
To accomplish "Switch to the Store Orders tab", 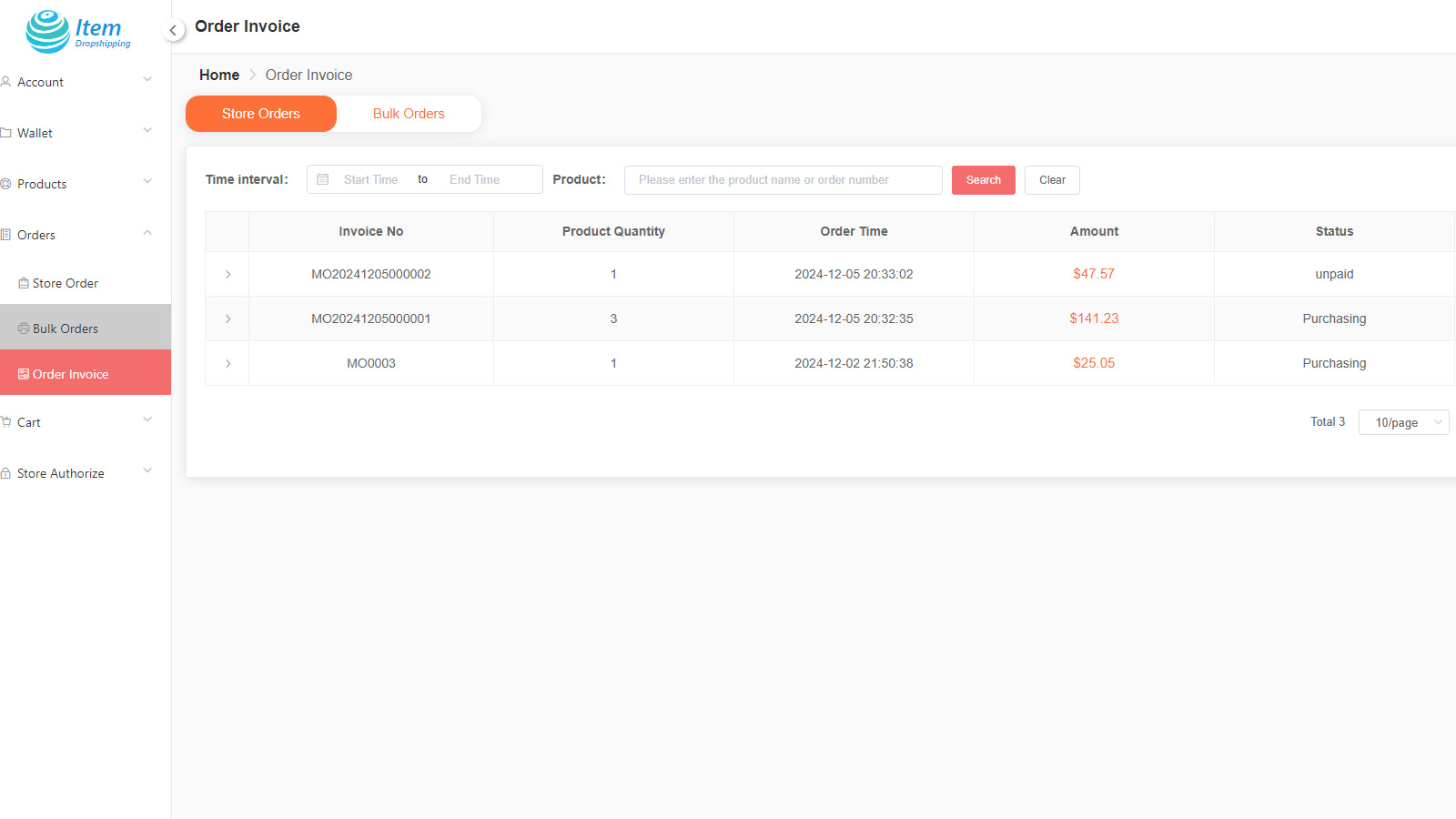I will click(x=261, y=114).
